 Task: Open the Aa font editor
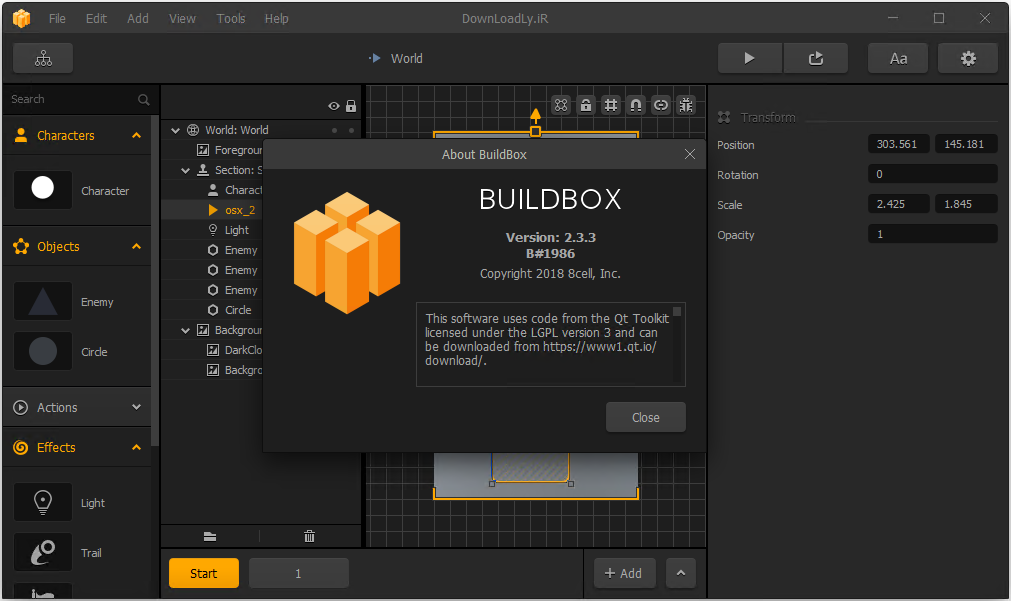(x=898, y=59)
